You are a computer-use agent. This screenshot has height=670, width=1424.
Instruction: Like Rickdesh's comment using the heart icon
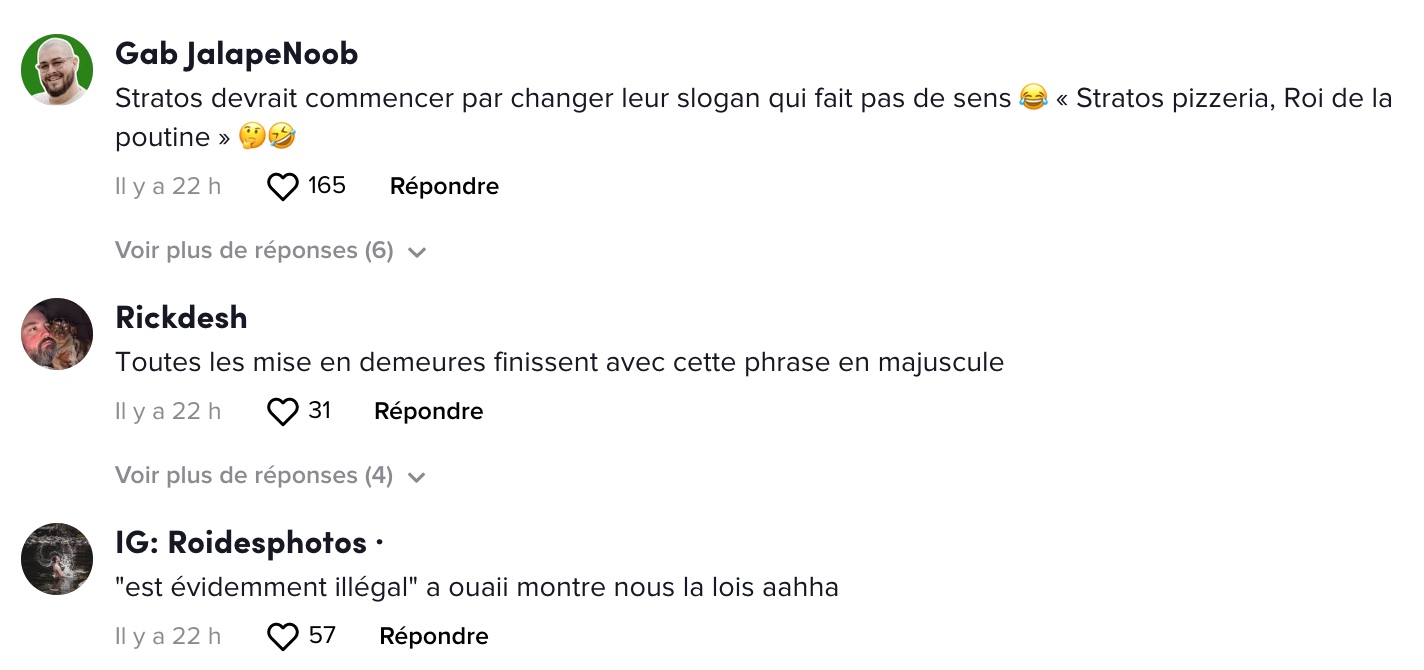pyautogui.click(x=283, y=412)
